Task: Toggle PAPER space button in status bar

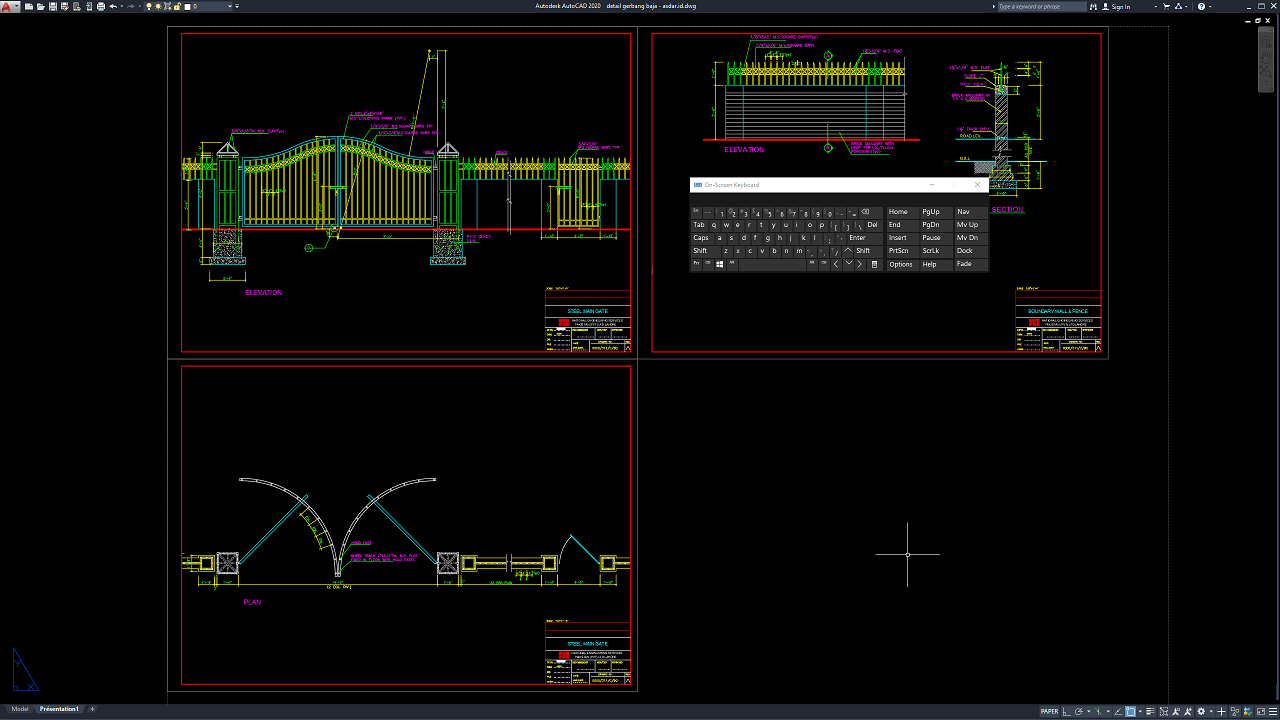Action: tap(1050, 712)
